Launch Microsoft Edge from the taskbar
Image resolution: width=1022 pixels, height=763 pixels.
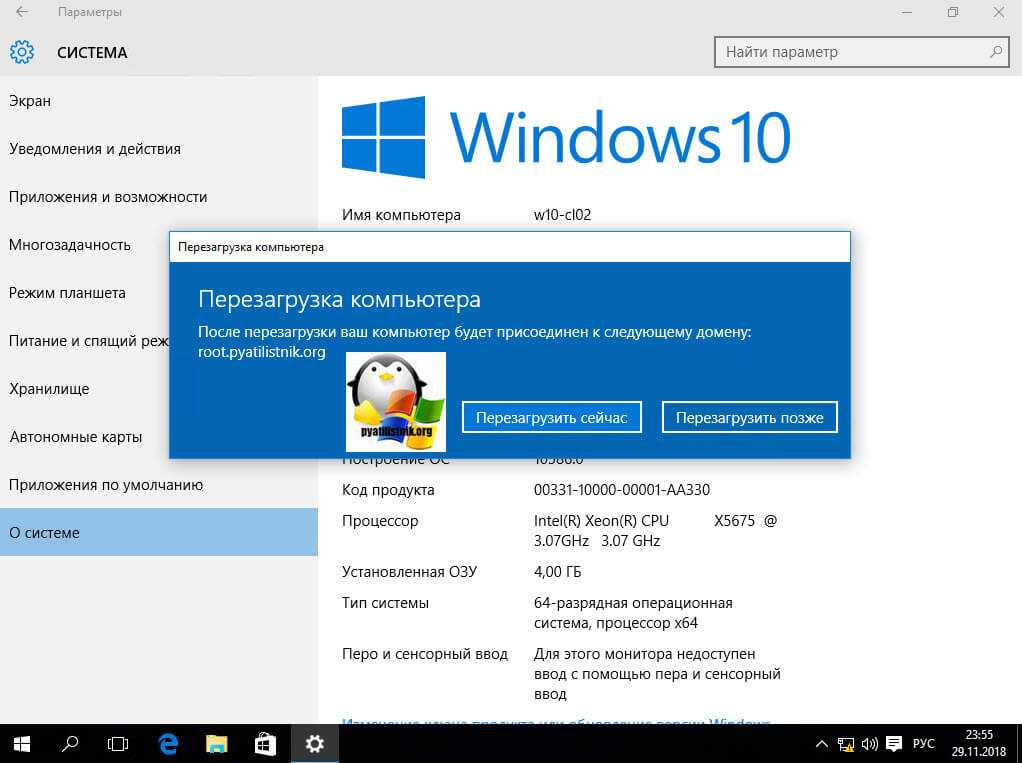point(168,743)
